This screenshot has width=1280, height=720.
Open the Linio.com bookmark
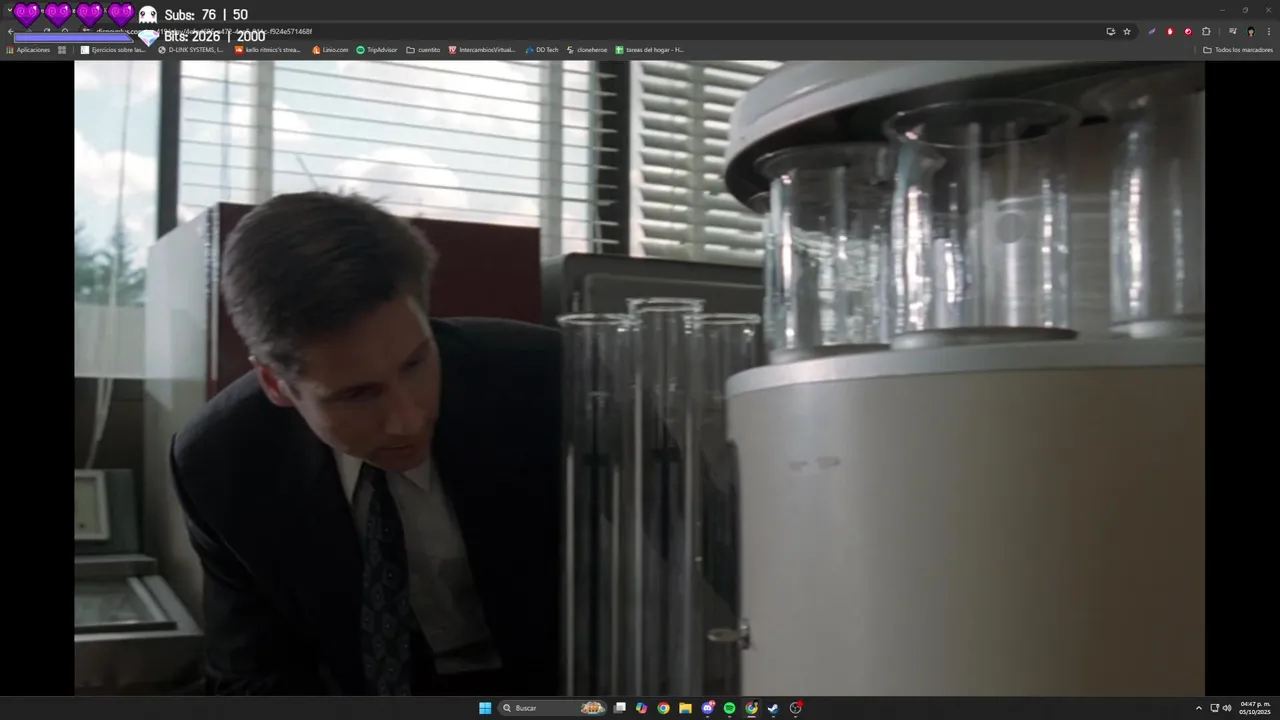tap(330, 50)
